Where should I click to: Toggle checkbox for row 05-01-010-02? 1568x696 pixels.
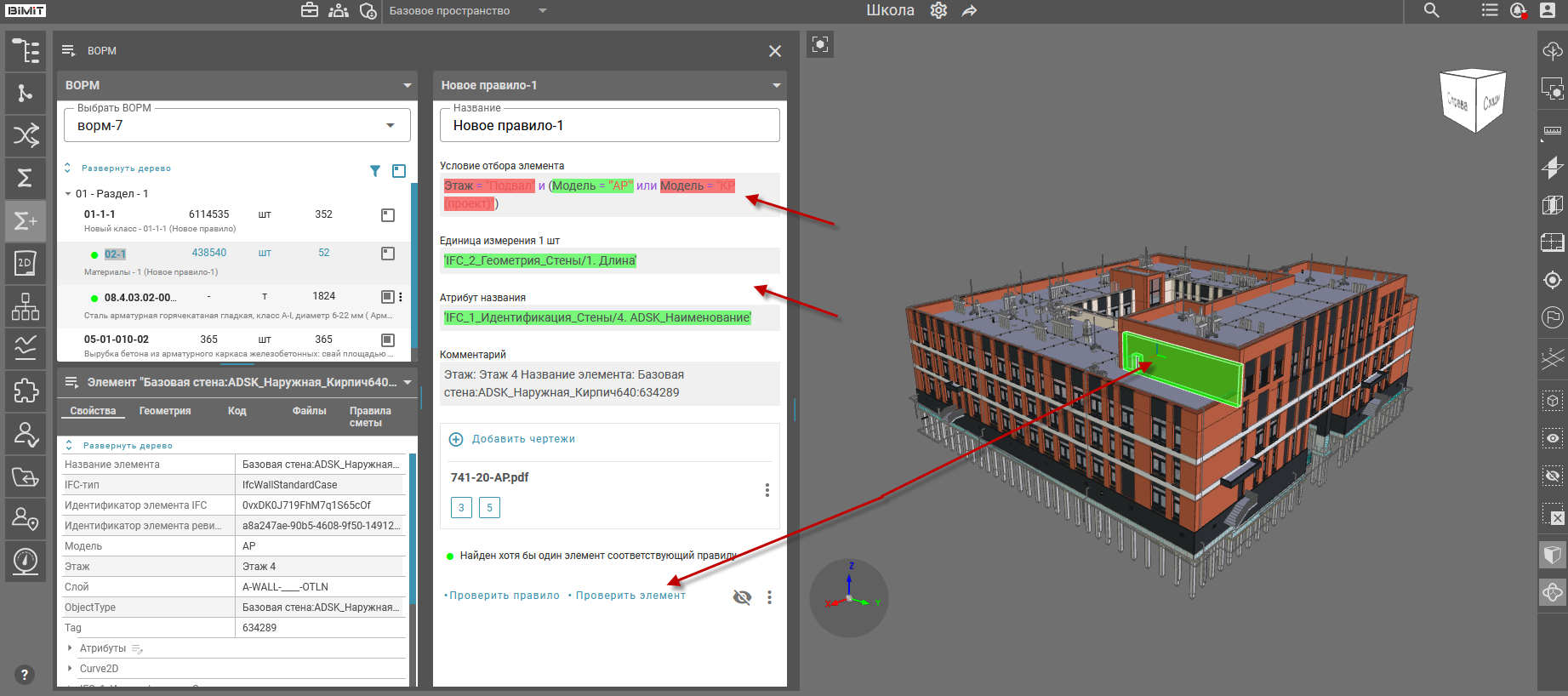[388, 340]
